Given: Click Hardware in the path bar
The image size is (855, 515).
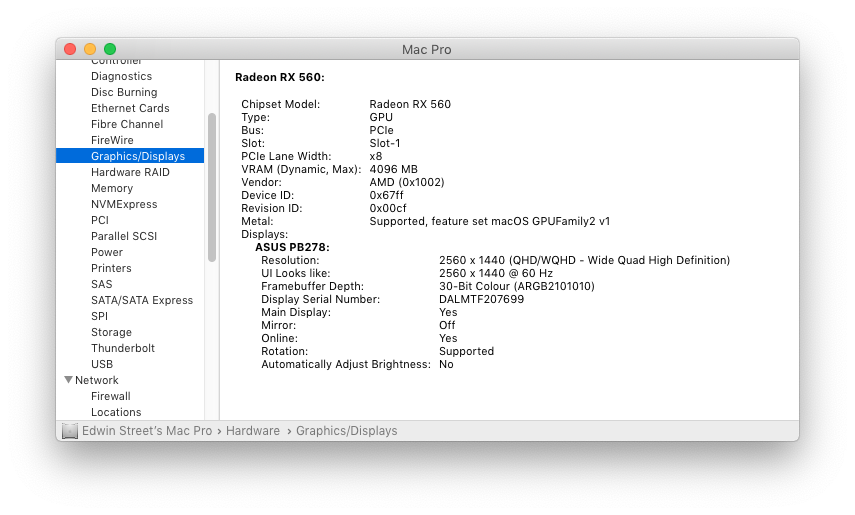Looking at the screenshot, I should [252, 431].
